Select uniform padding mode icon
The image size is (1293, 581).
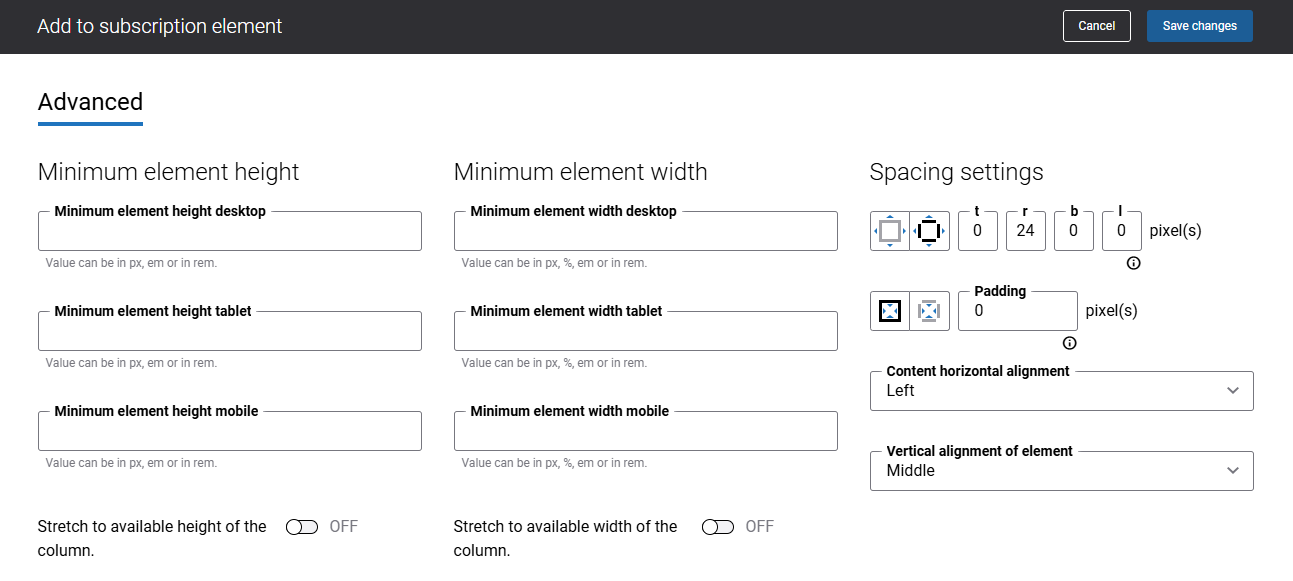[x=890, y=311]
